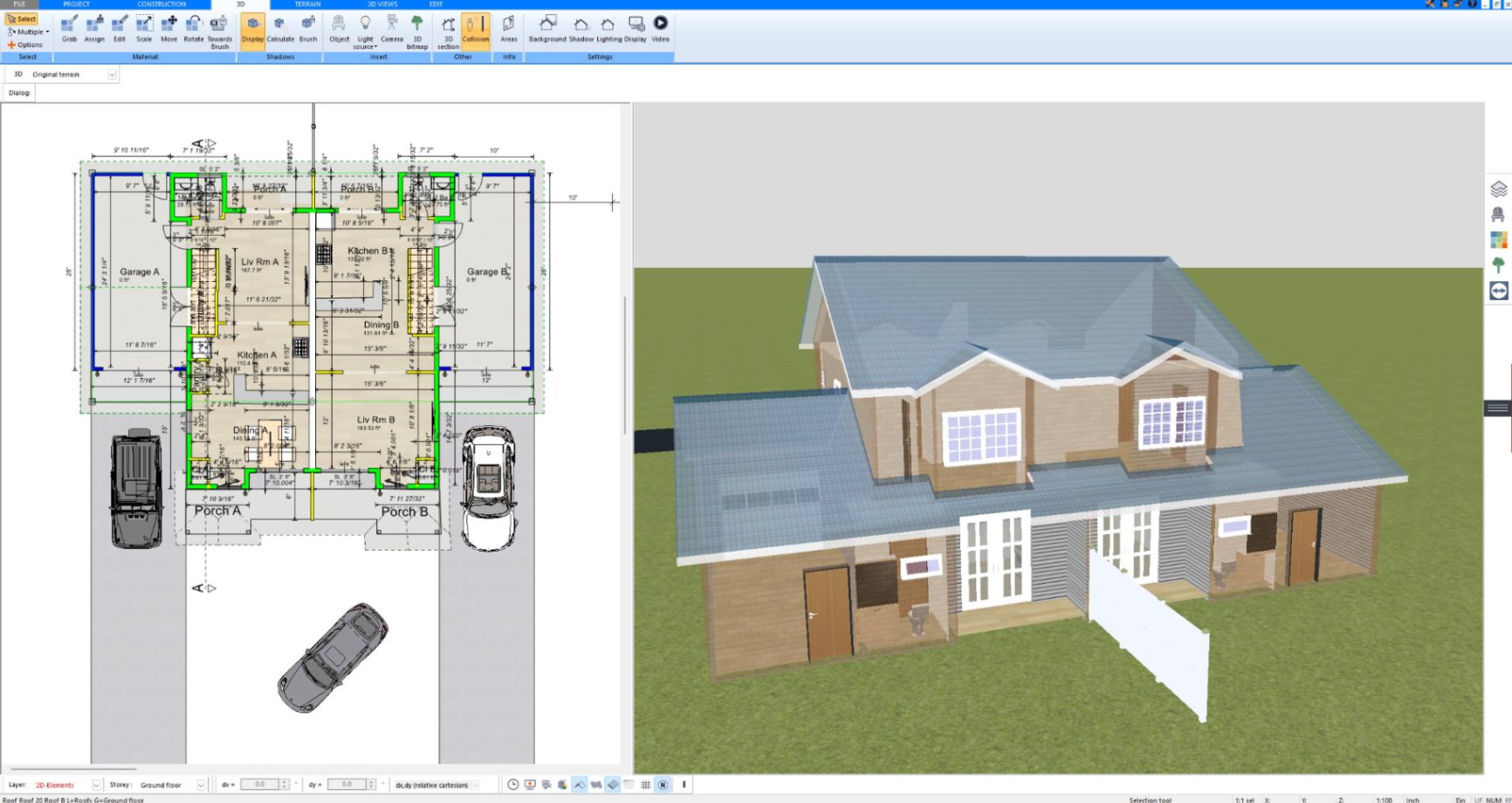
Task: Toggle the Select mode button
Action: (x=22, y=18)
